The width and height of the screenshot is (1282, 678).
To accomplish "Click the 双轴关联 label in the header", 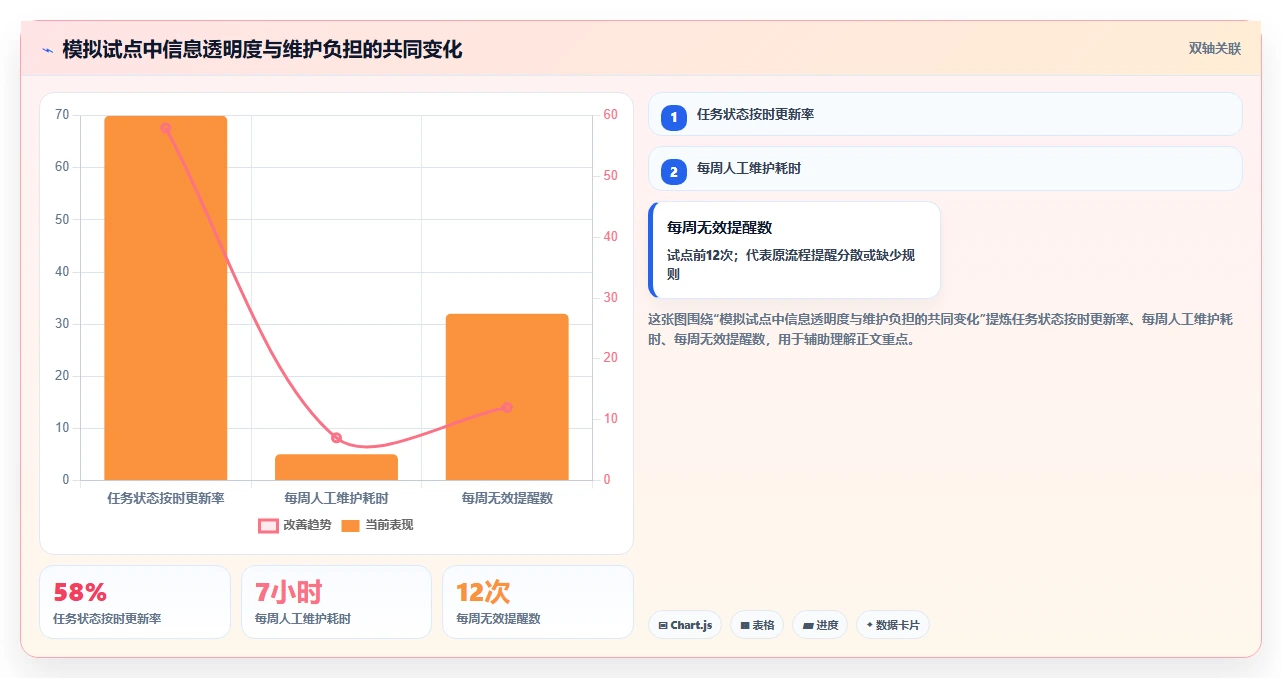I will 1215,48.
